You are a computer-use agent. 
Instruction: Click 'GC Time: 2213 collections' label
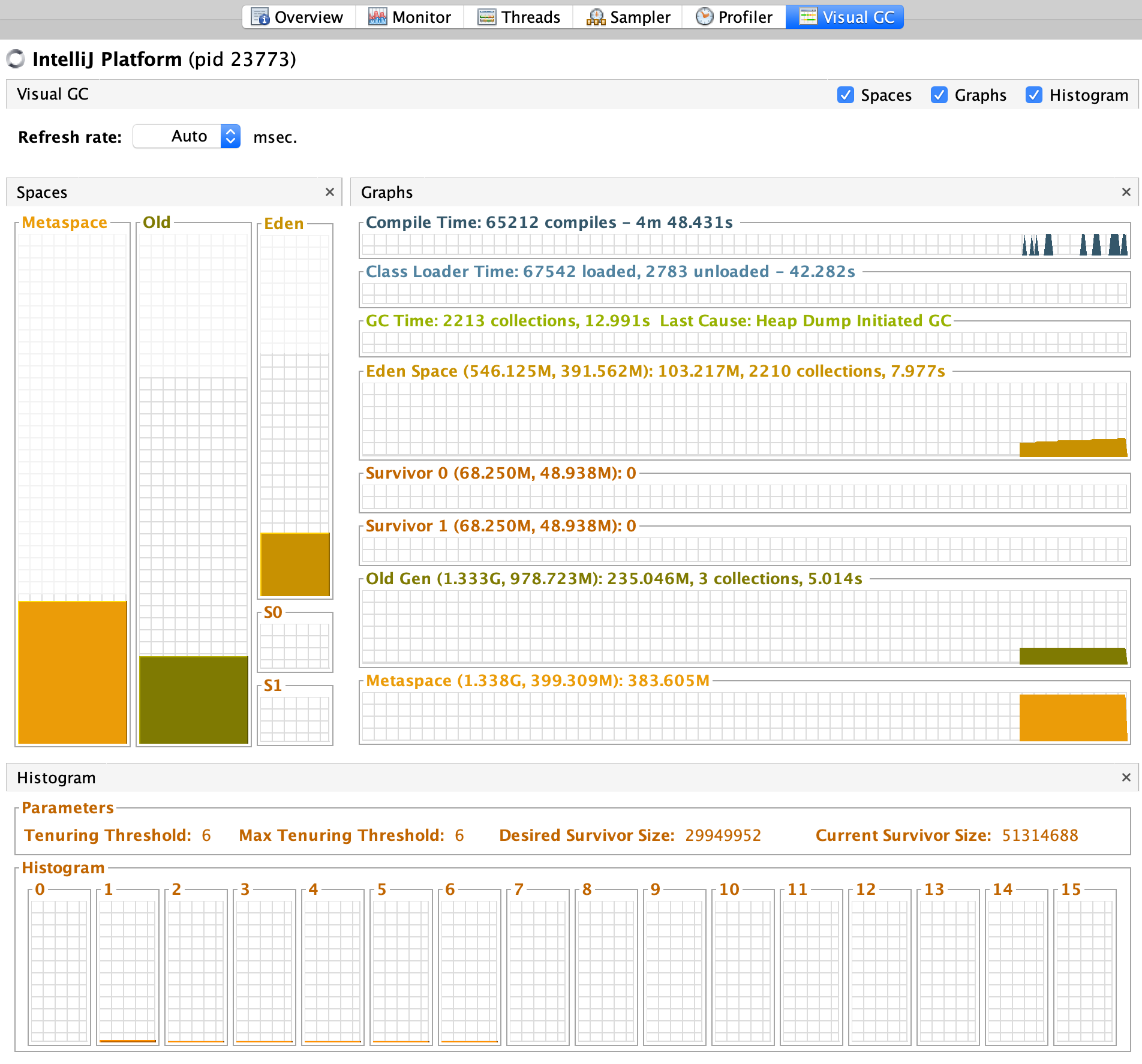pos(472,321)
